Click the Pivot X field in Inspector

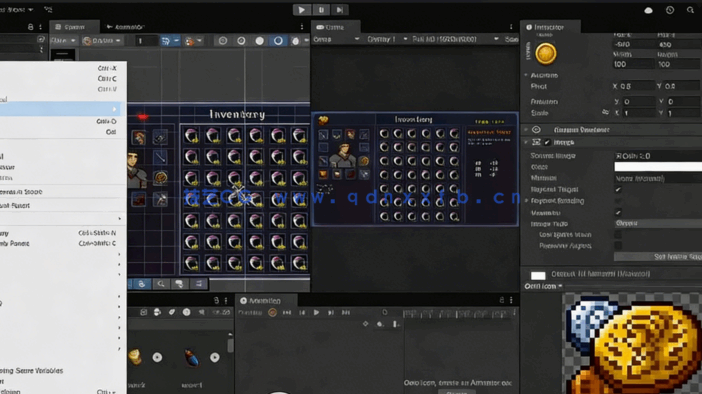[638, 86]
